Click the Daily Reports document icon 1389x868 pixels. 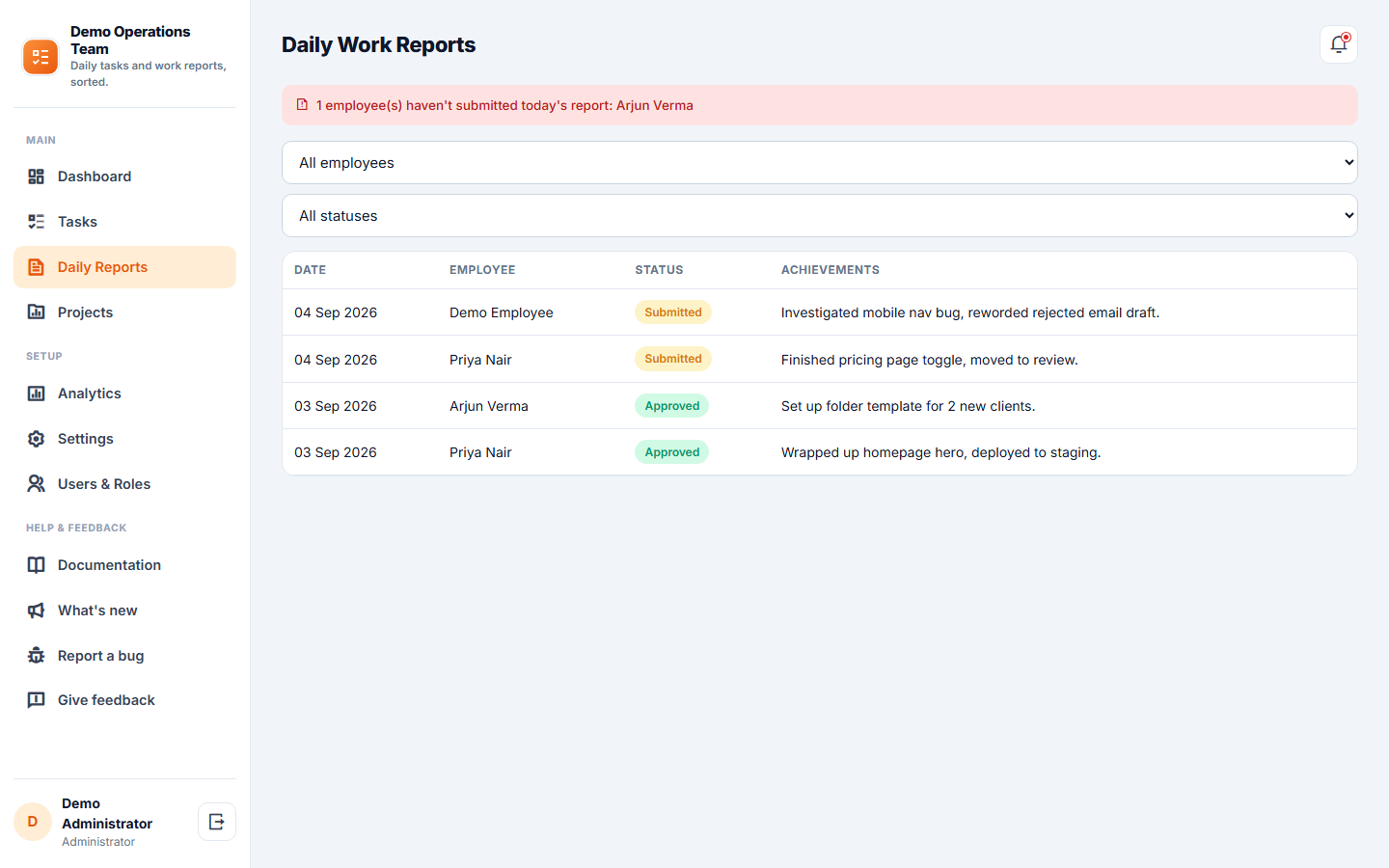pyautogui.click(x=36, y=267)
